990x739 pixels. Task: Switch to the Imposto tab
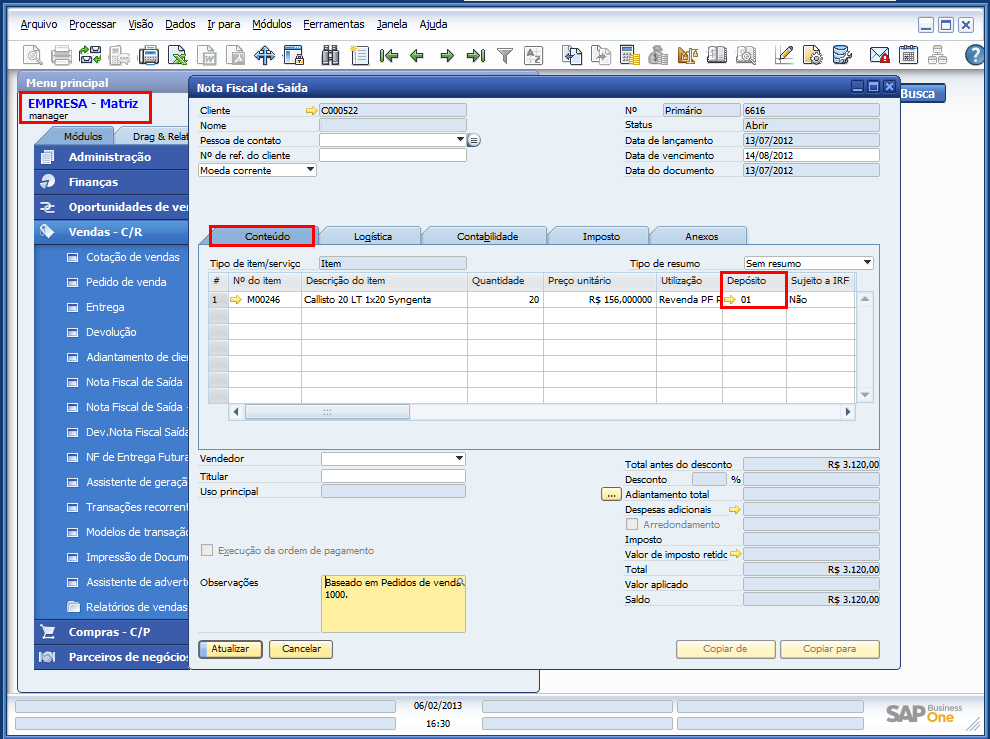[x=601, y=236]
